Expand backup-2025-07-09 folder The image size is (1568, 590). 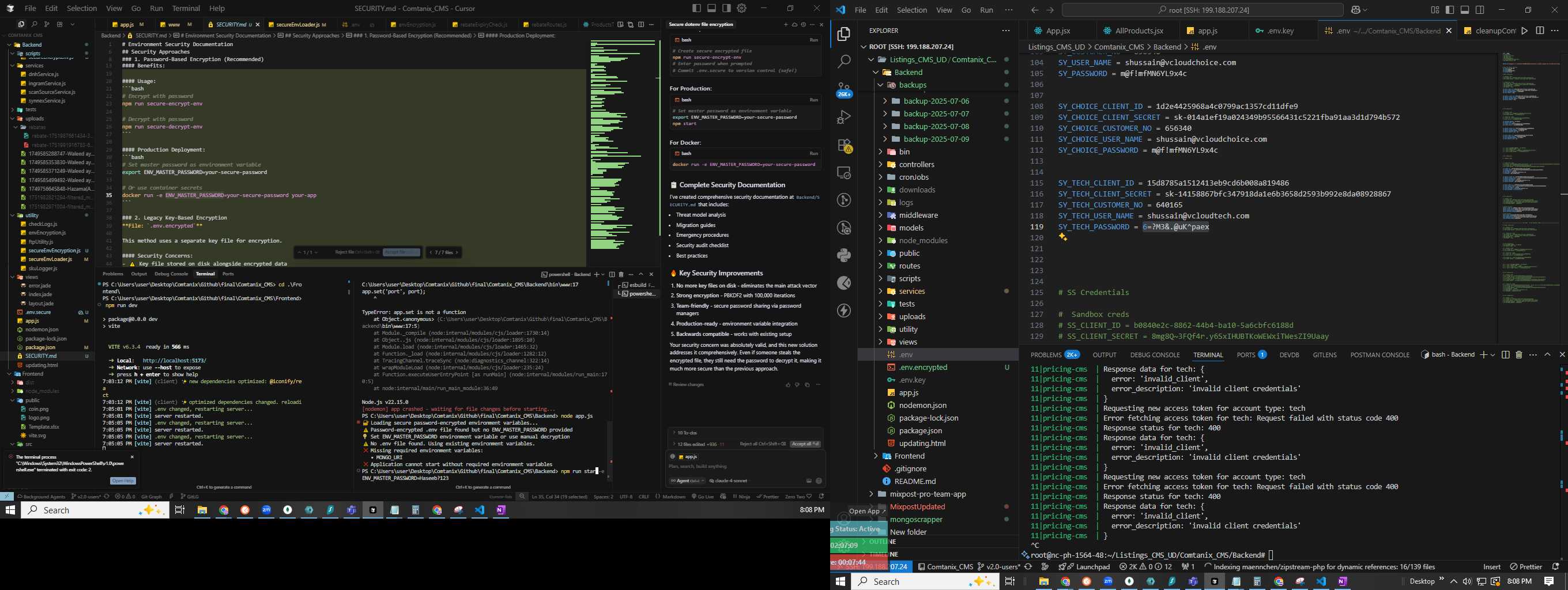tap(884, 139)
